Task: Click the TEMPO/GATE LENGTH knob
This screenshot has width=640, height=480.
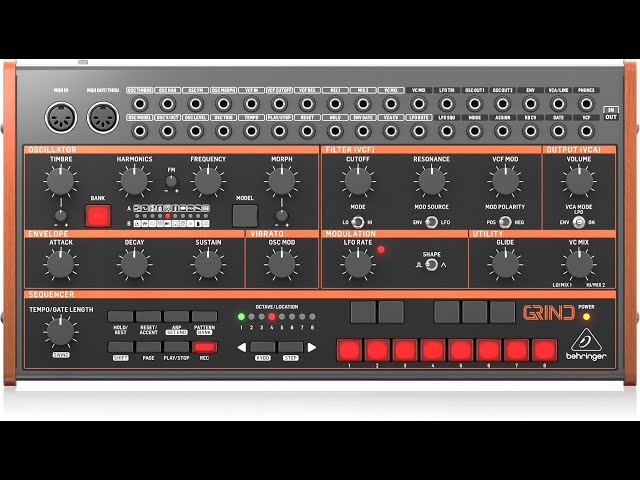Action: (x=61, y=331)
